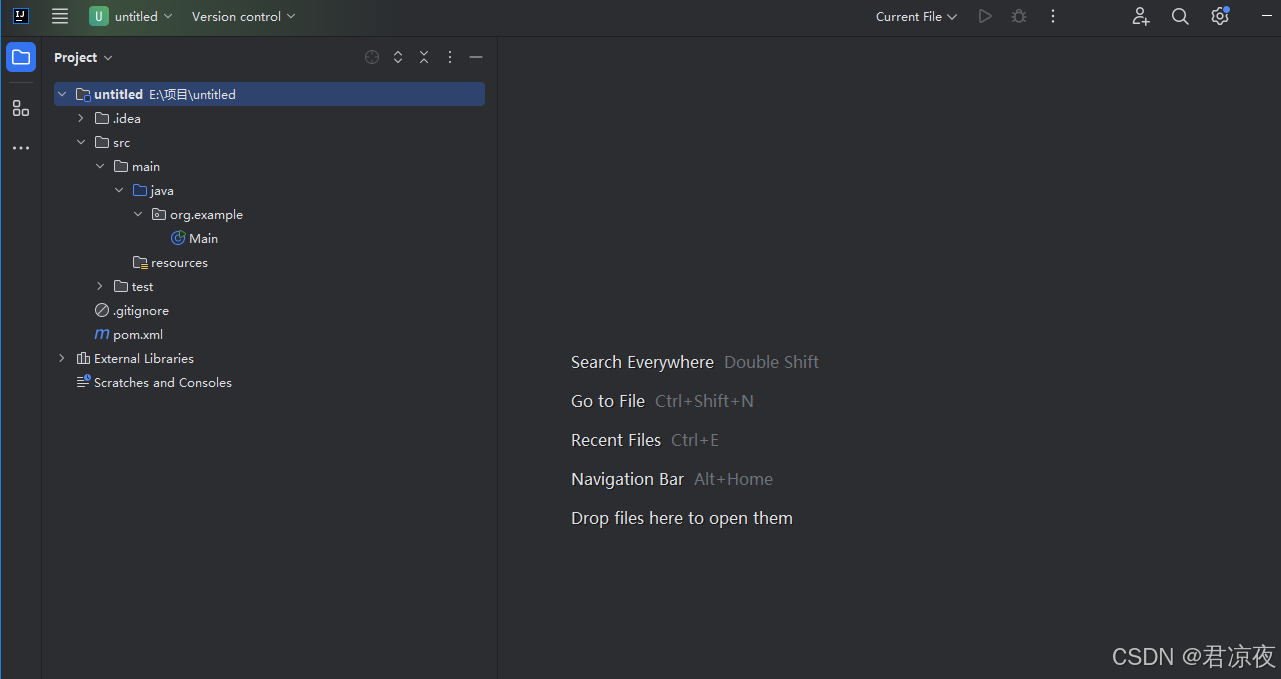Click Select Opened File target icon

(x=372, y=57)
